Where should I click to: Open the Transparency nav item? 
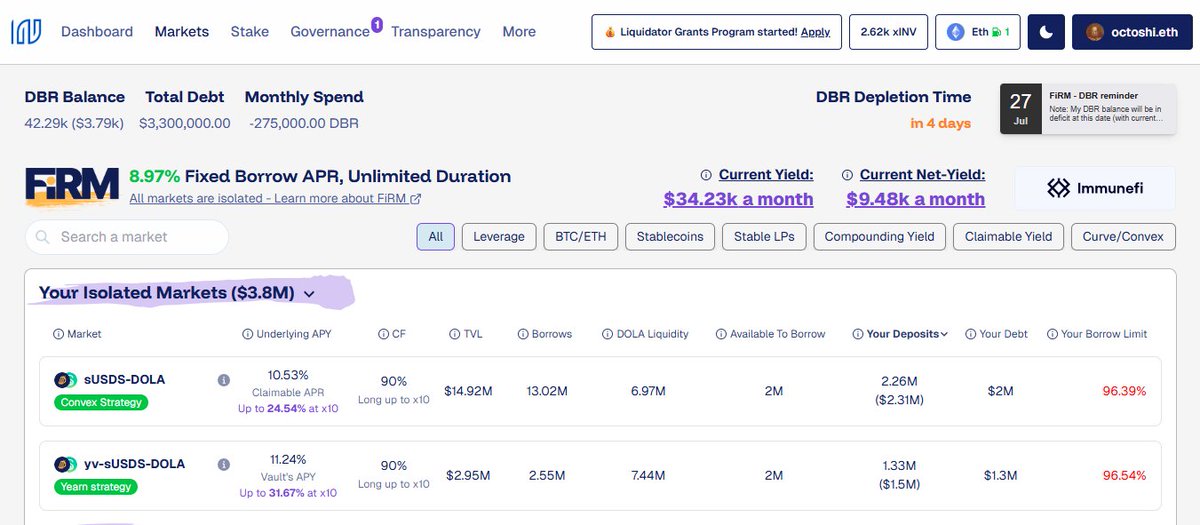pyautogui.click(x=436, y=32)
